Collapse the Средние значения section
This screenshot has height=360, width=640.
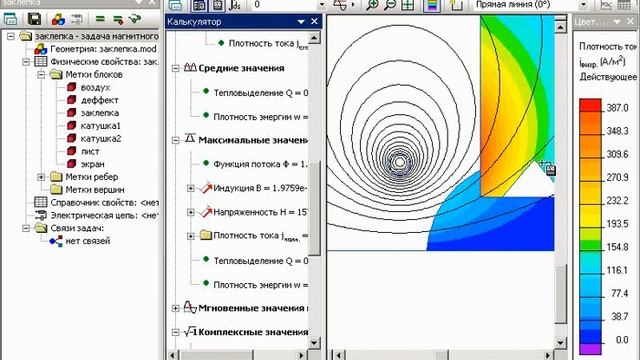176,68
